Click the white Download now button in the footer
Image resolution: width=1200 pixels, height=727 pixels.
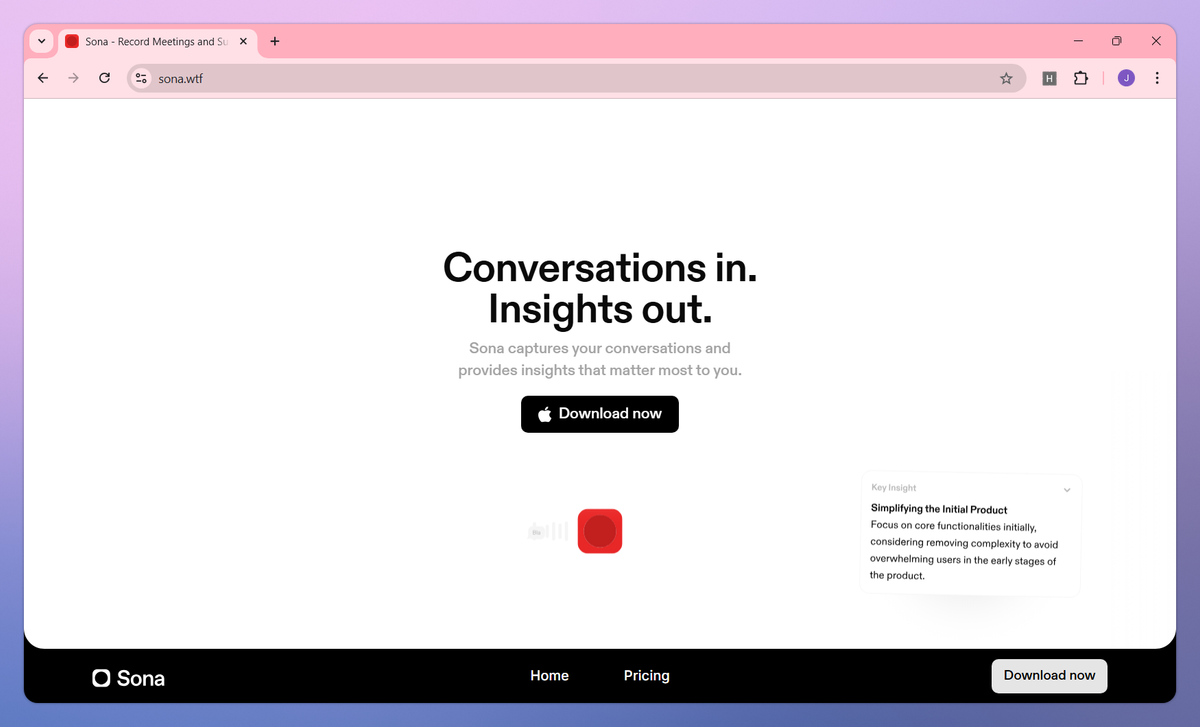coord(1049,676)
